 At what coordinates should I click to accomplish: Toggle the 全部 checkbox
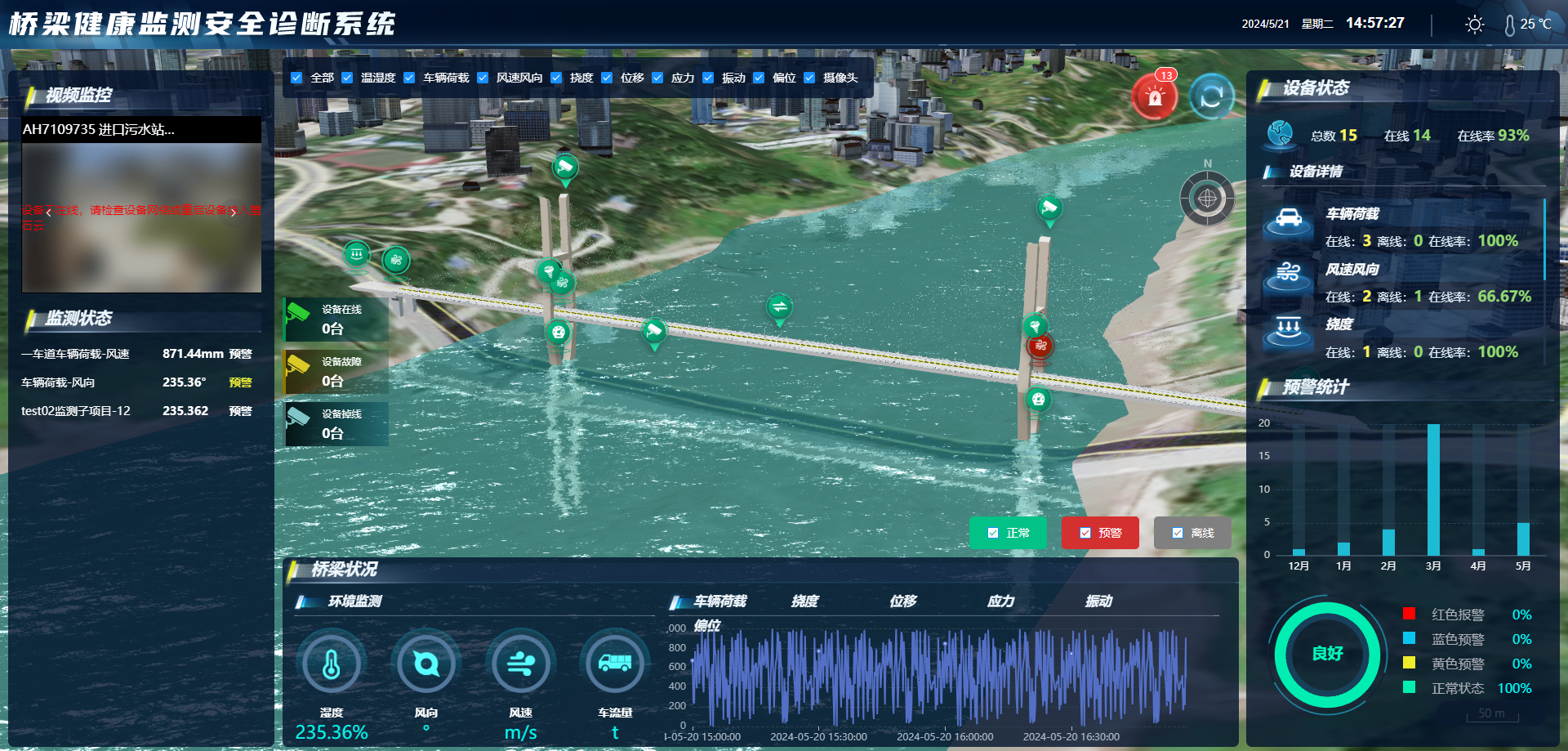pos(297,78)
